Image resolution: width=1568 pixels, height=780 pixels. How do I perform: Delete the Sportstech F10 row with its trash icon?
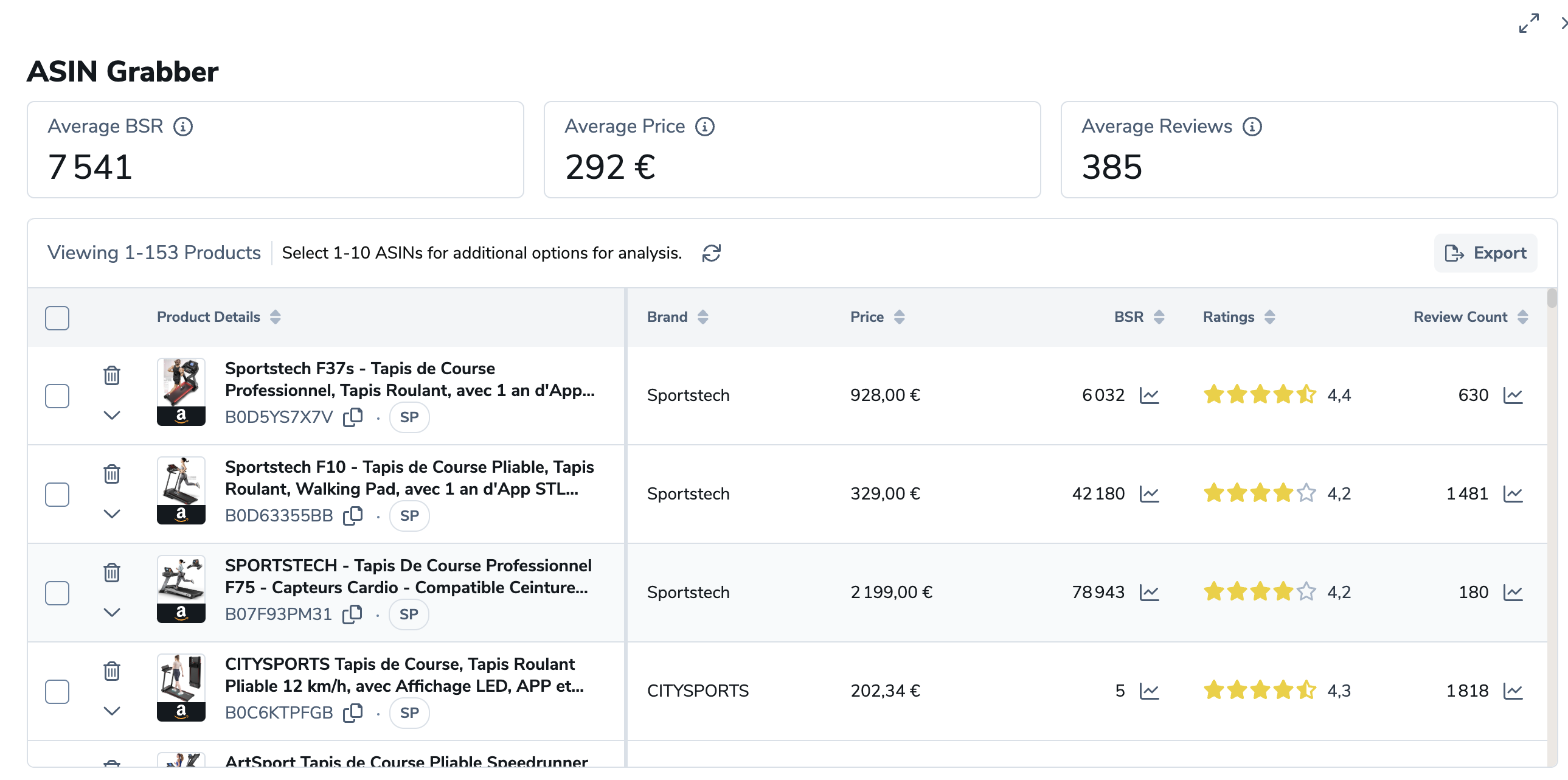point(111,474)
